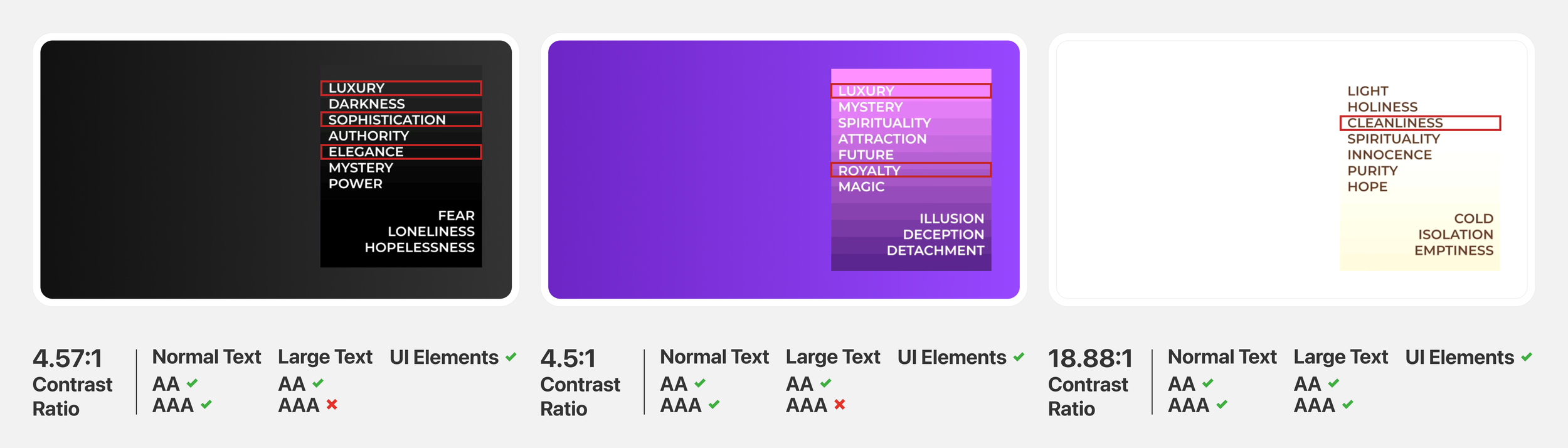The image size is (1568, 448).
Task: Click the HOPELESSNESS word on black card
Action: [420, 247]
